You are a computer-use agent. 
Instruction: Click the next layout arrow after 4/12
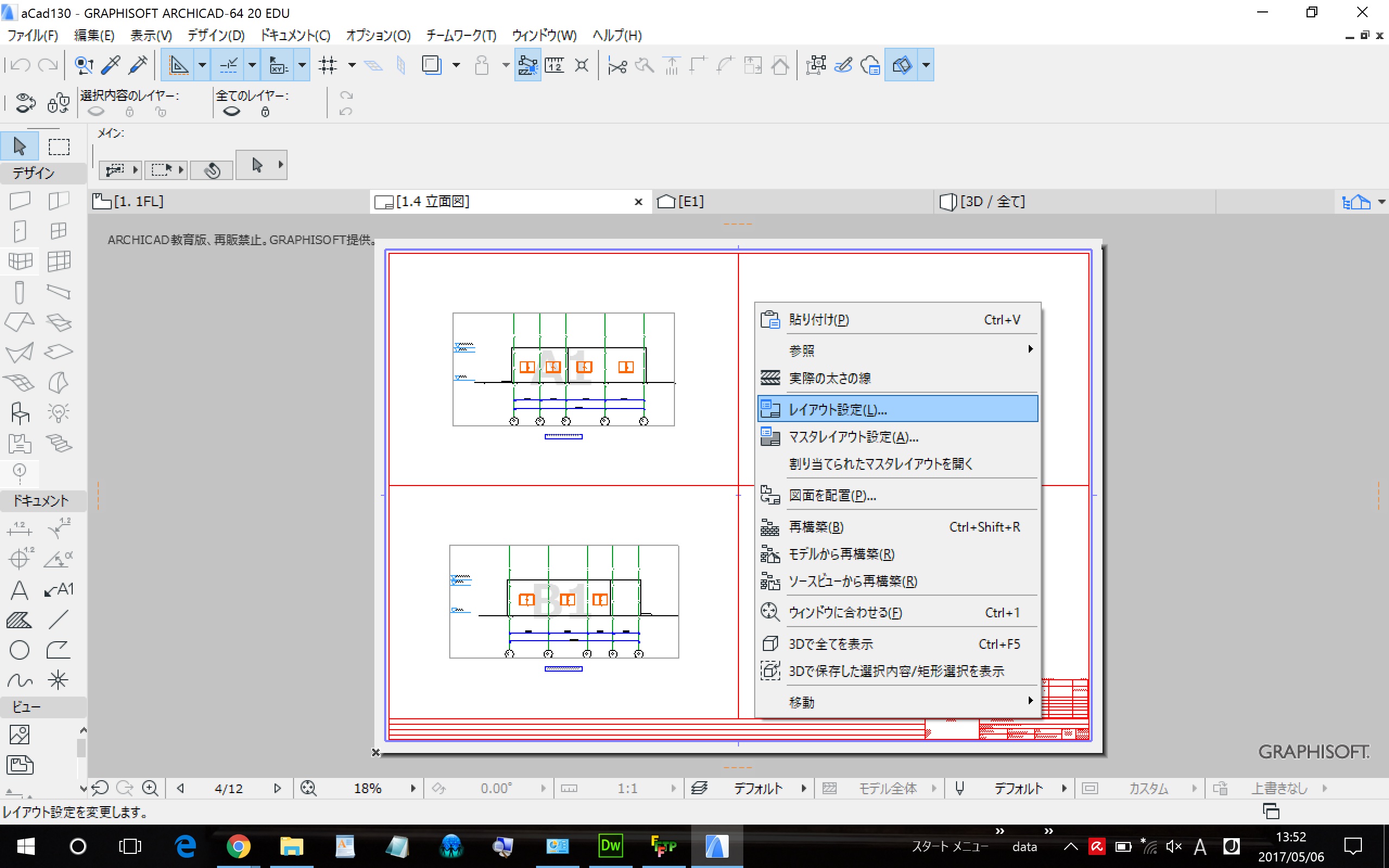(277, 788)
